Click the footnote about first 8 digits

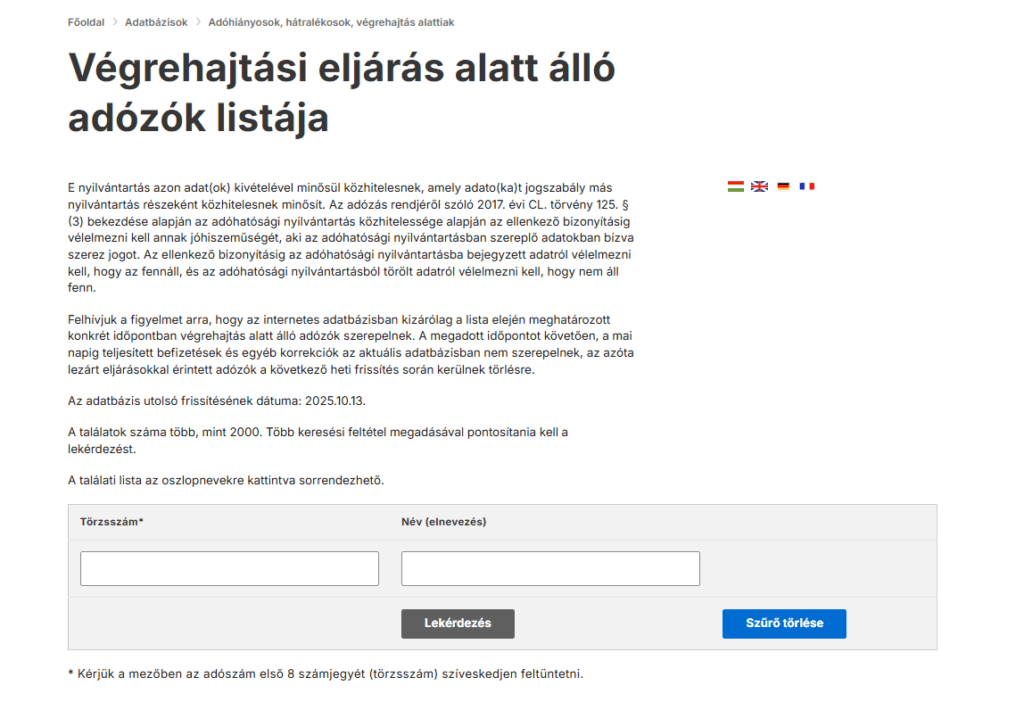click(325, 673)
